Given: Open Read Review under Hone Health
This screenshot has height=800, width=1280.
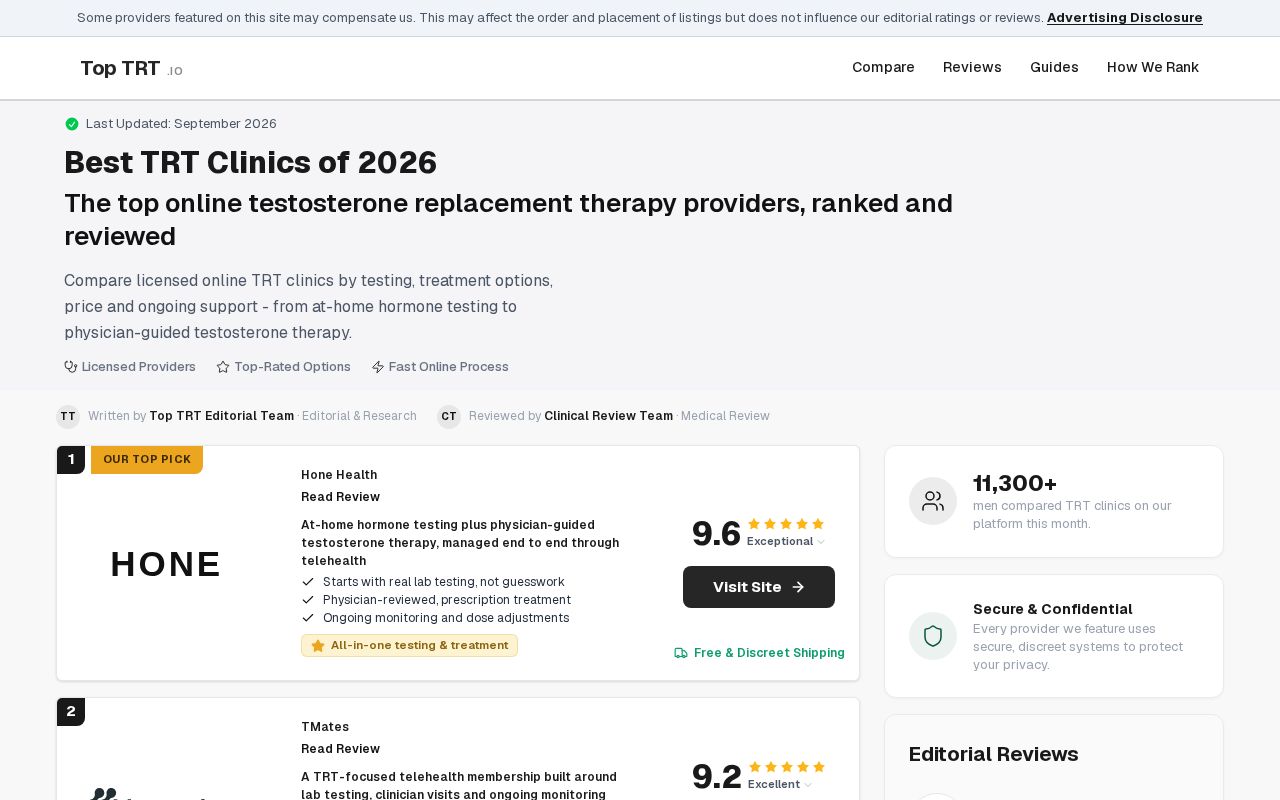Looking at the screenshot, I should coord(341,497).
